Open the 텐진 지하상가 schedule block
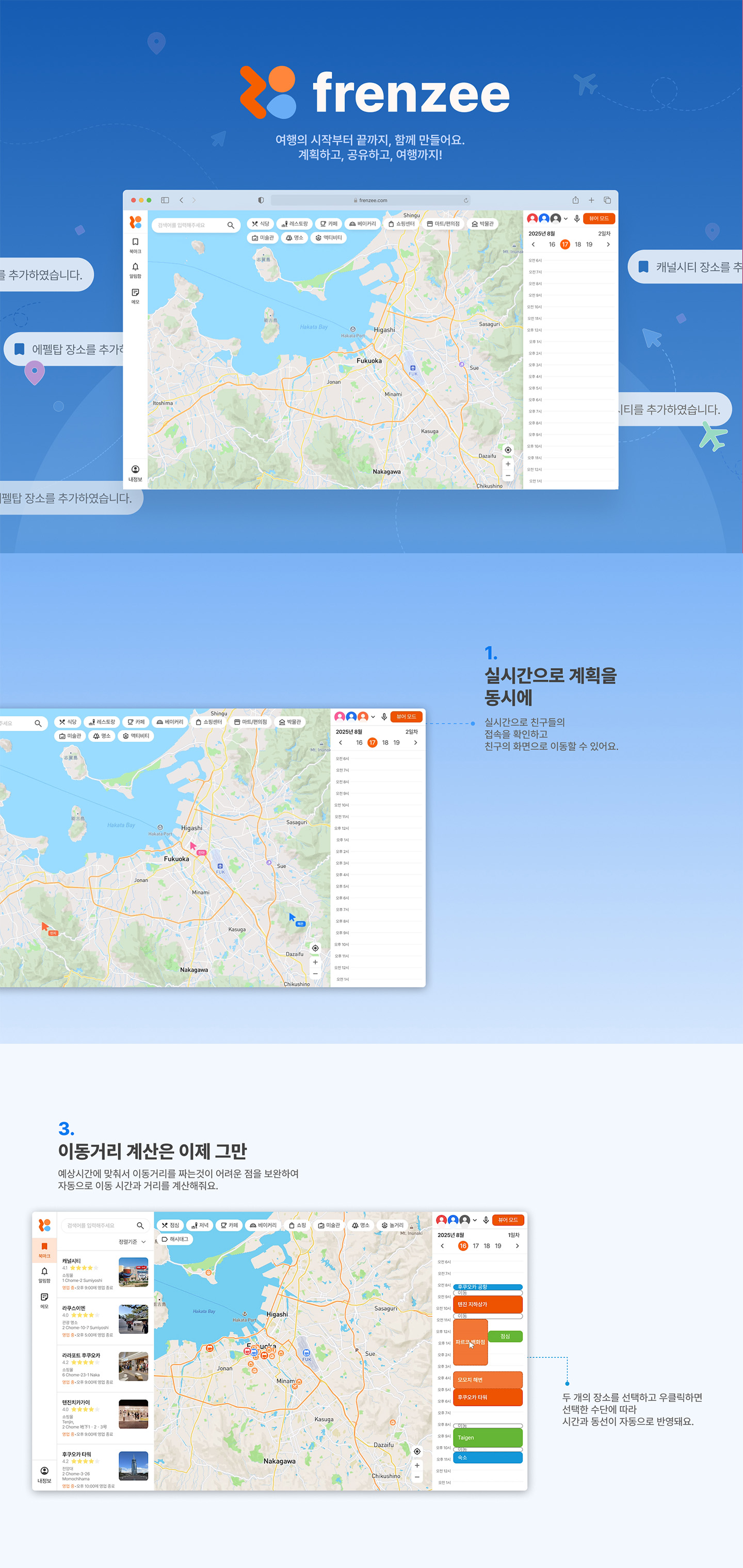Screen dimensions: 743x1568 click(x=488, y=1304)
